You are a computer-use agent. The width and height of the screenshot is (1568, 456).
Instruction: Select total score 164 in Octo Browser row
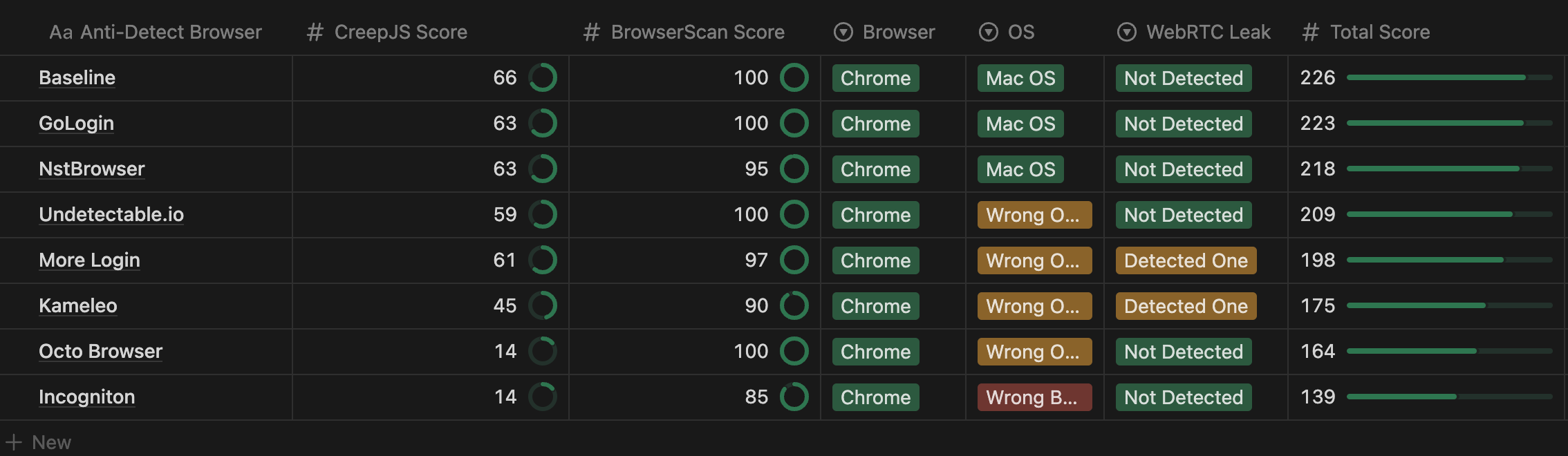point(1318,351)
